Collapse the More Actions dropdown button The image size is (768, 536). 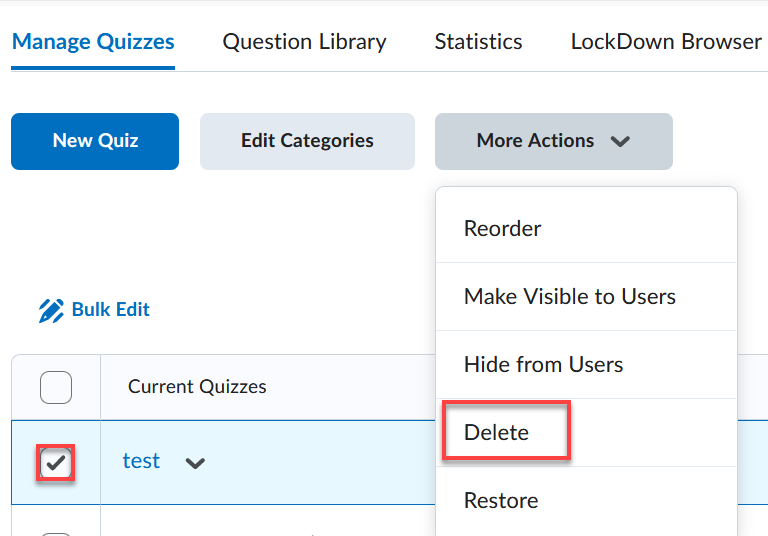[x=553, y=141]
